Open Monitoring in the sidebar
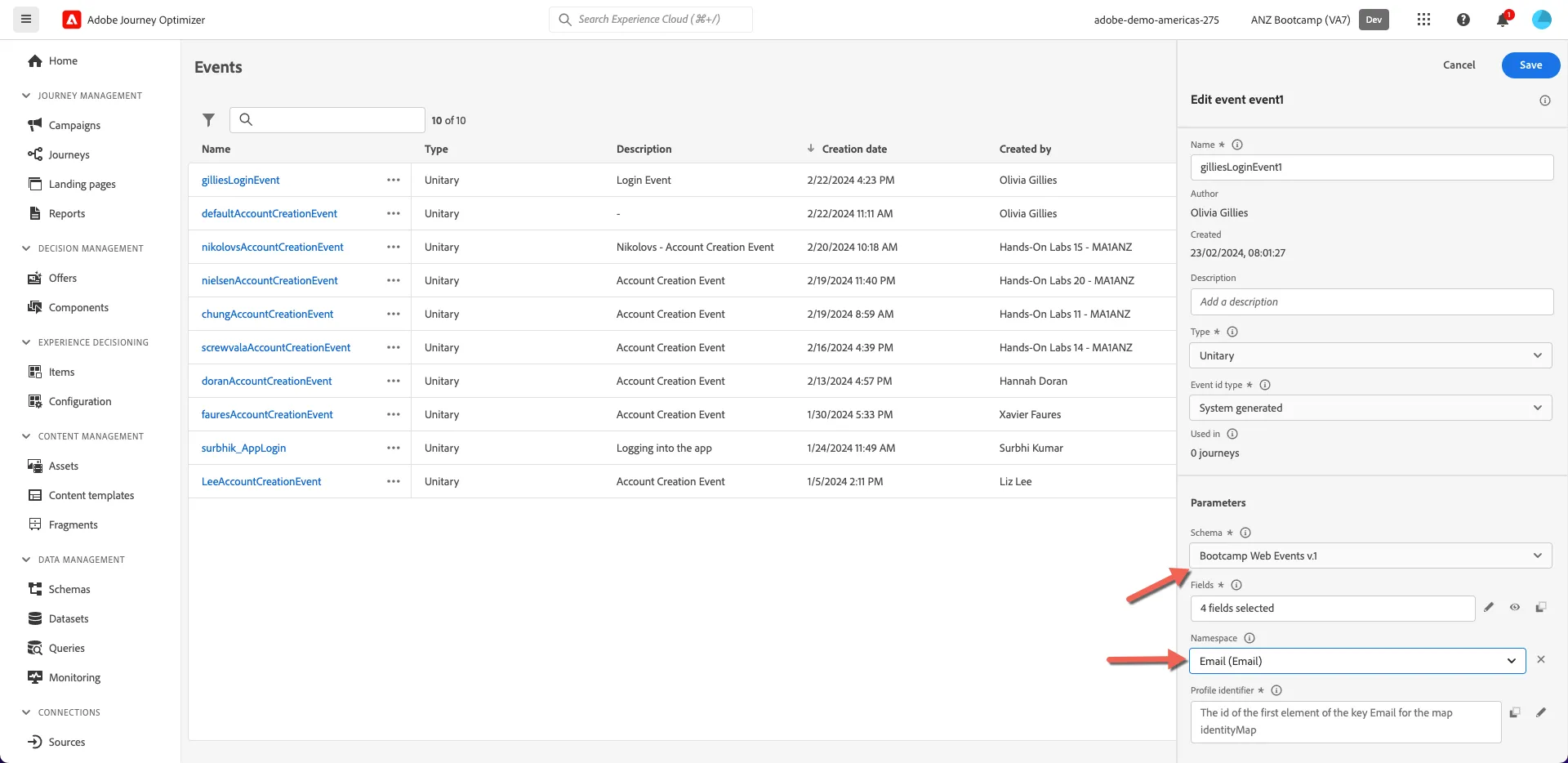1568x763 pixels. click(x=74, y=677)
